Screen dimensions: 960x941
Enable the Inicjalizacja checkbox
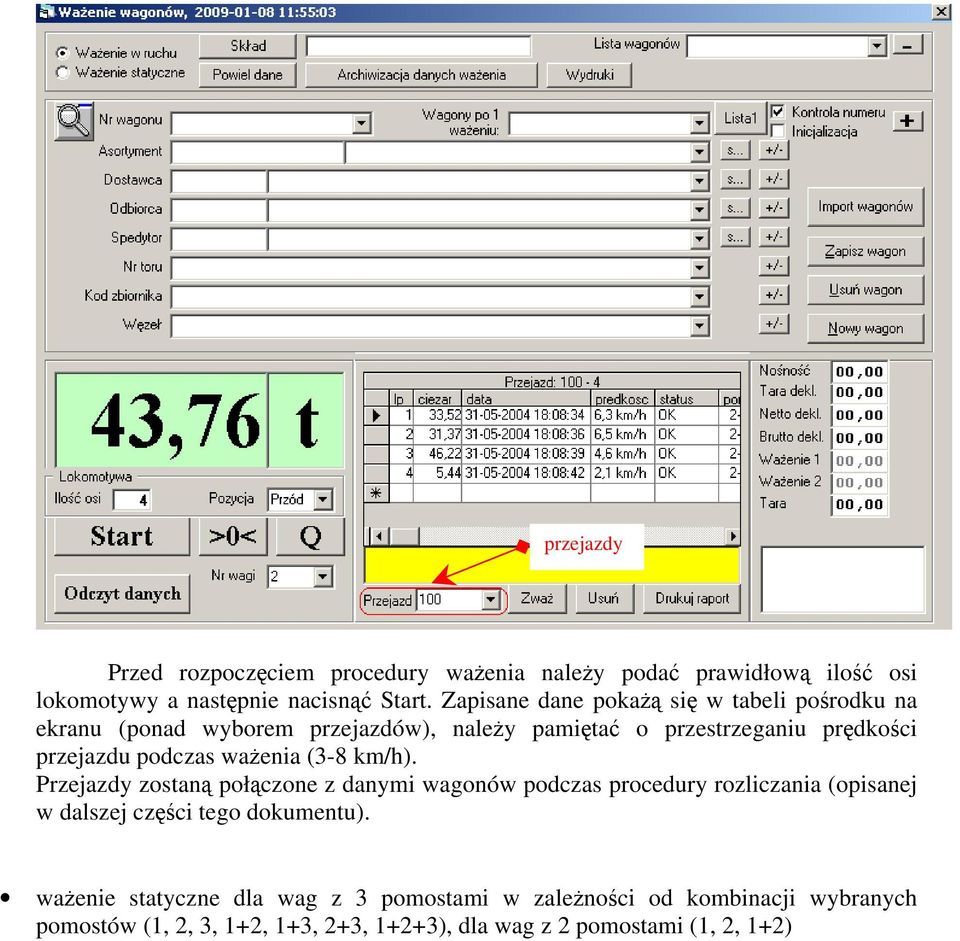pyautogui.click(x=777, y=131)
